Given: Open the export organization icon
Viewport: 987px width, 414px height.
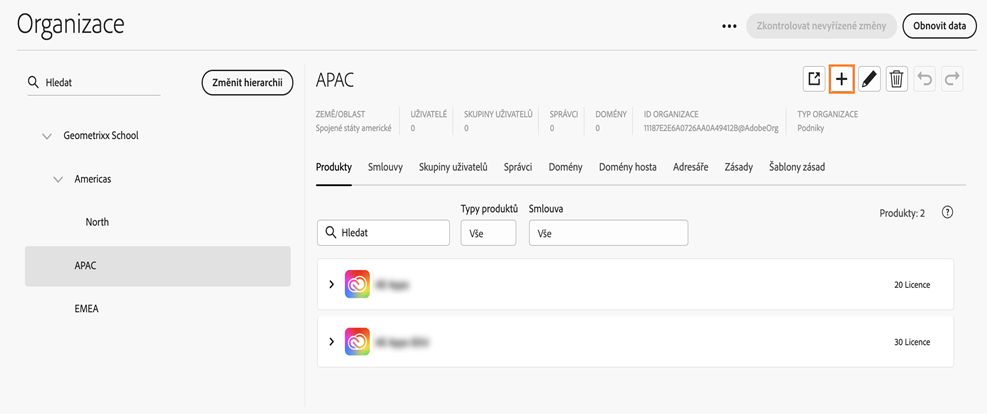Looking at the screenshot, I should tap(814, 79).
